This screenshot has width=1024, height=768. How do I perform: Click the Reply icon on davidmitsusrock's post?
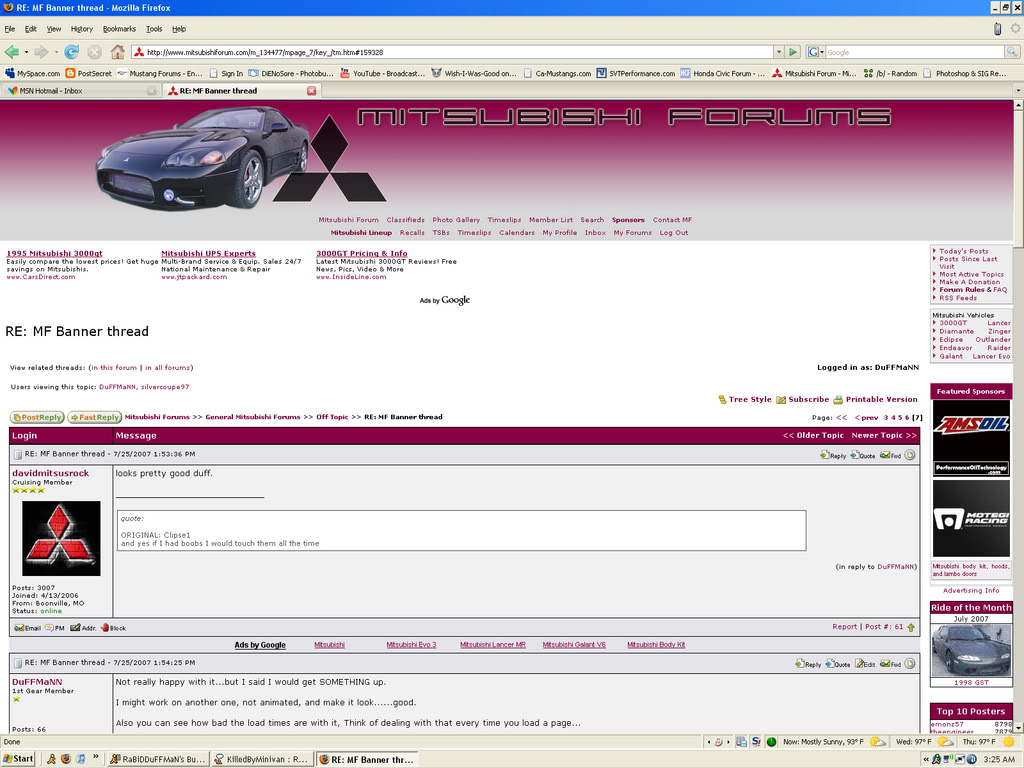pyautogui.click(x=824, y=455)
